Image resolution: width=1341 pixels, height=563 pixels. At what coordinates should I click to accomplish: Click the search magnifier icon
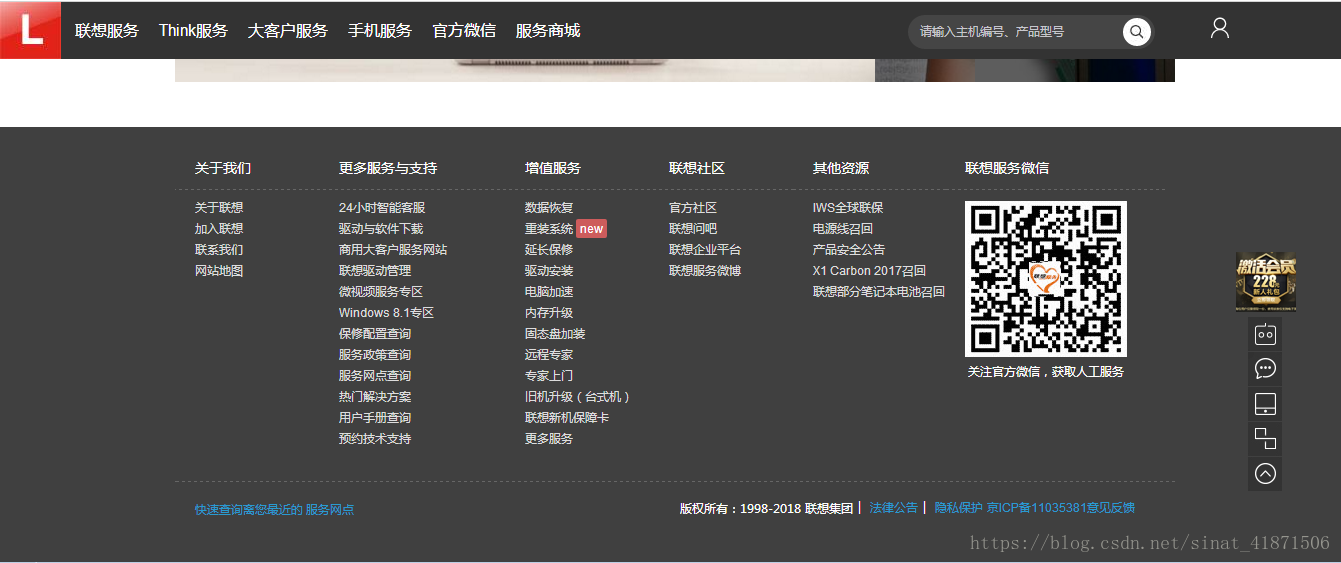coord(1136,32)
